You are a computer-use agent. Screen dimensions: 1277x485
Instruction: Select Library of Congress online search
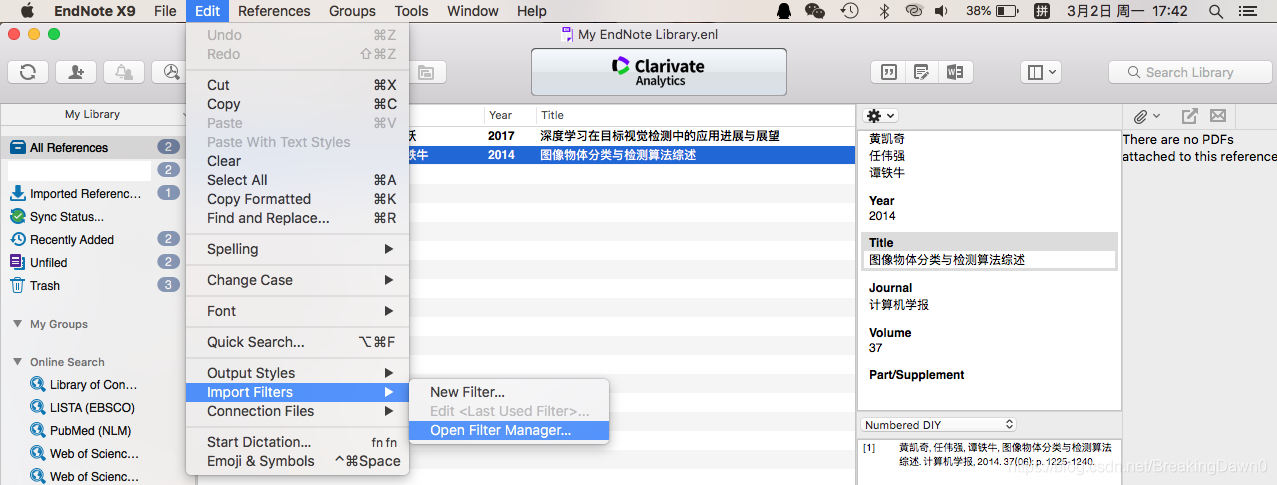pyautogui.click(x=92, y=384)
